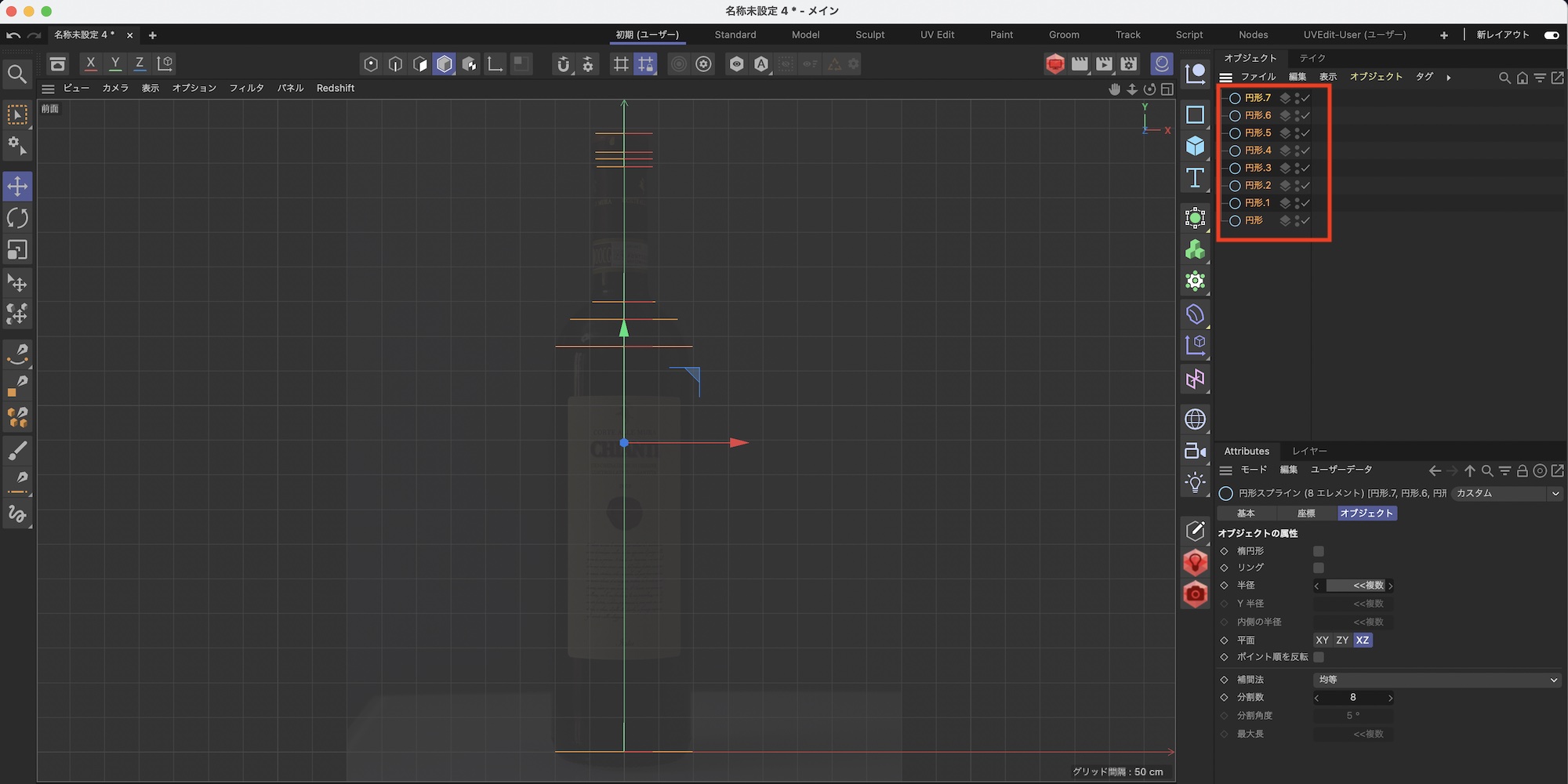
Task: Enable the リング checkbox
Action: 1319,568
